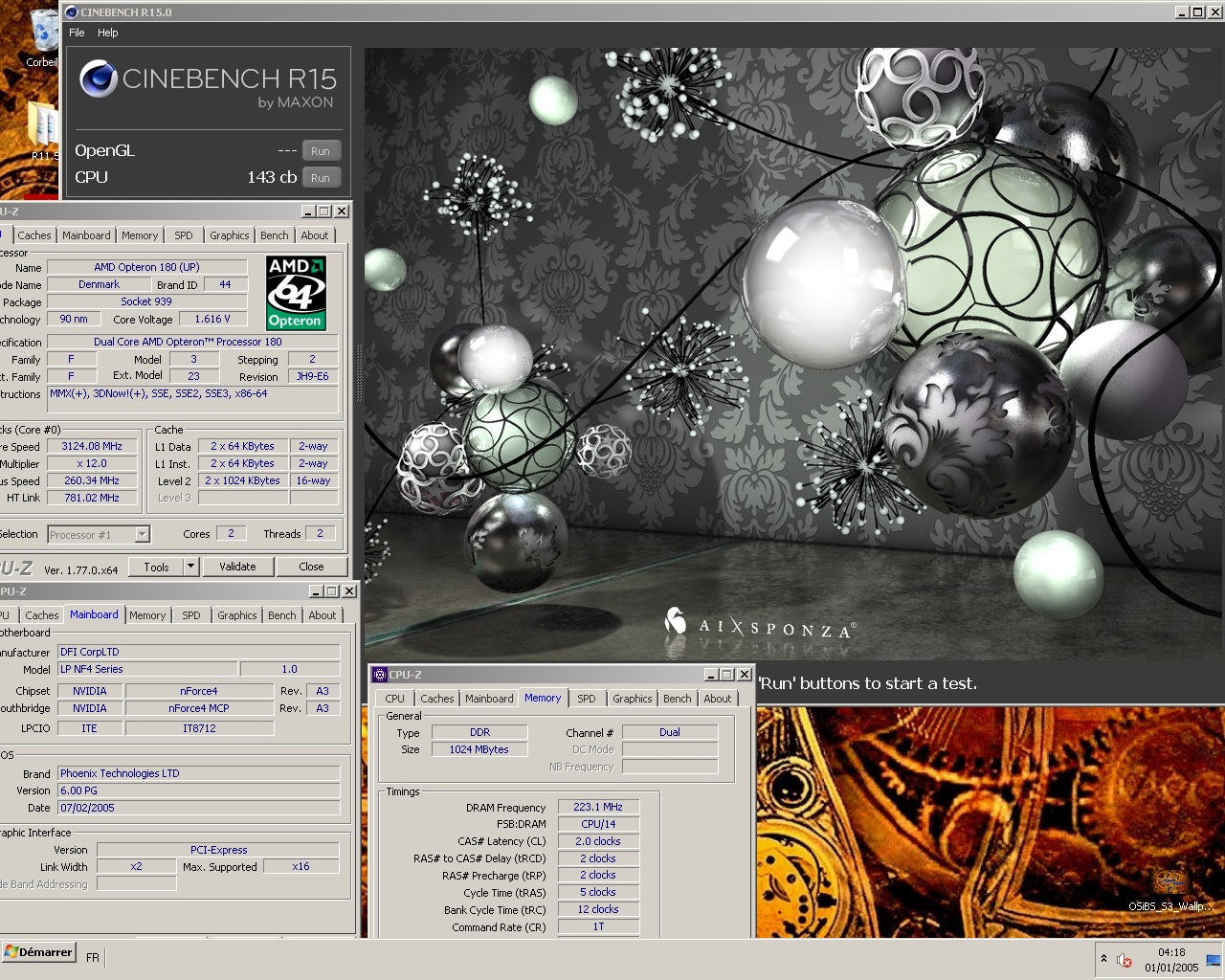
Task: Click the Tools button in CPU-Z
Action: pos(156,567)
